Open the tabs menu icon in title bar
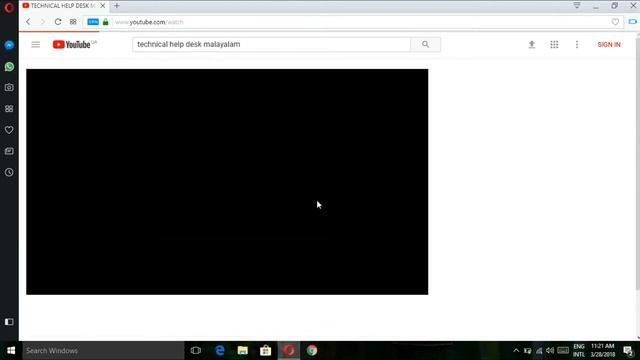 [x=577, y=6]
